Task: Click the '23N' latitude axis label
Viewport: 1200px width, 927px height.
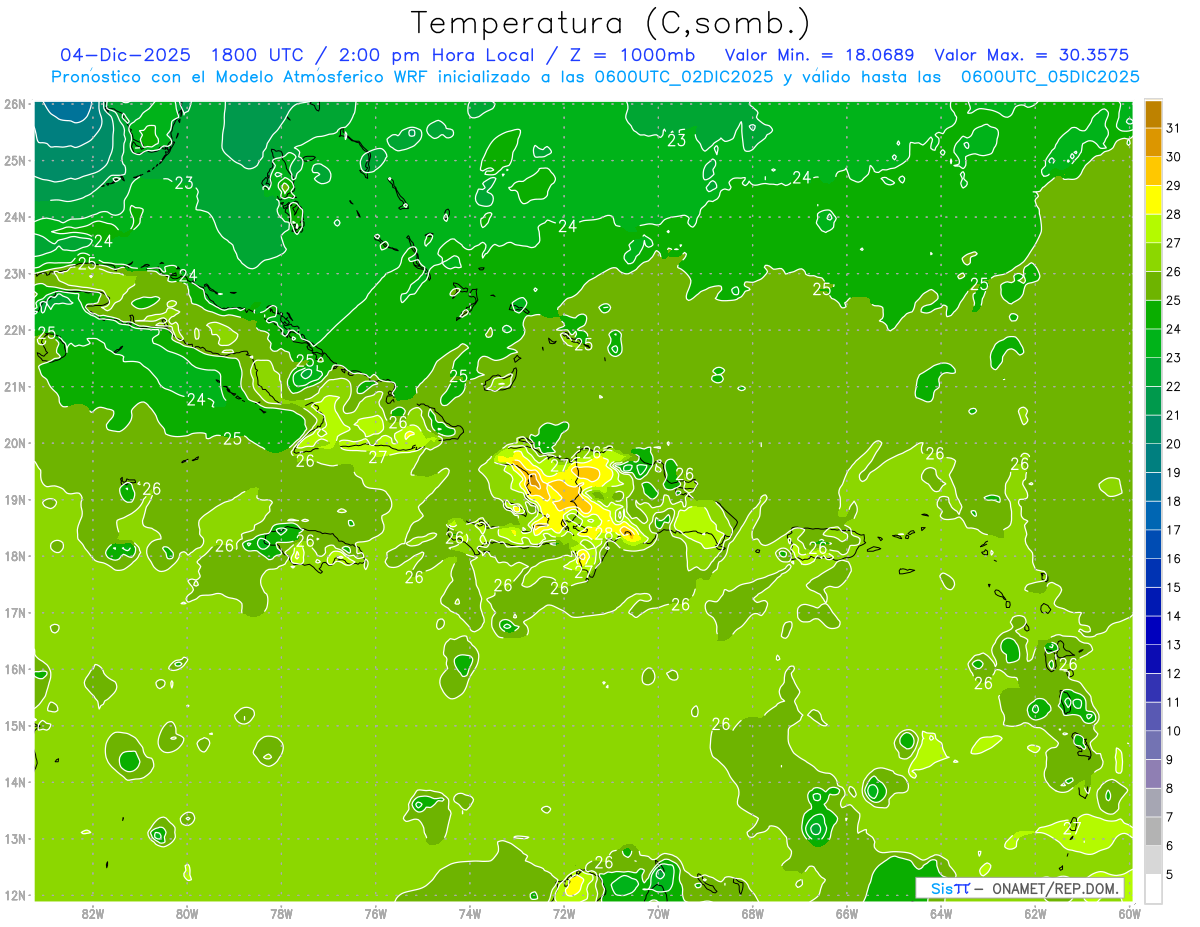Action: coord(14,274)
